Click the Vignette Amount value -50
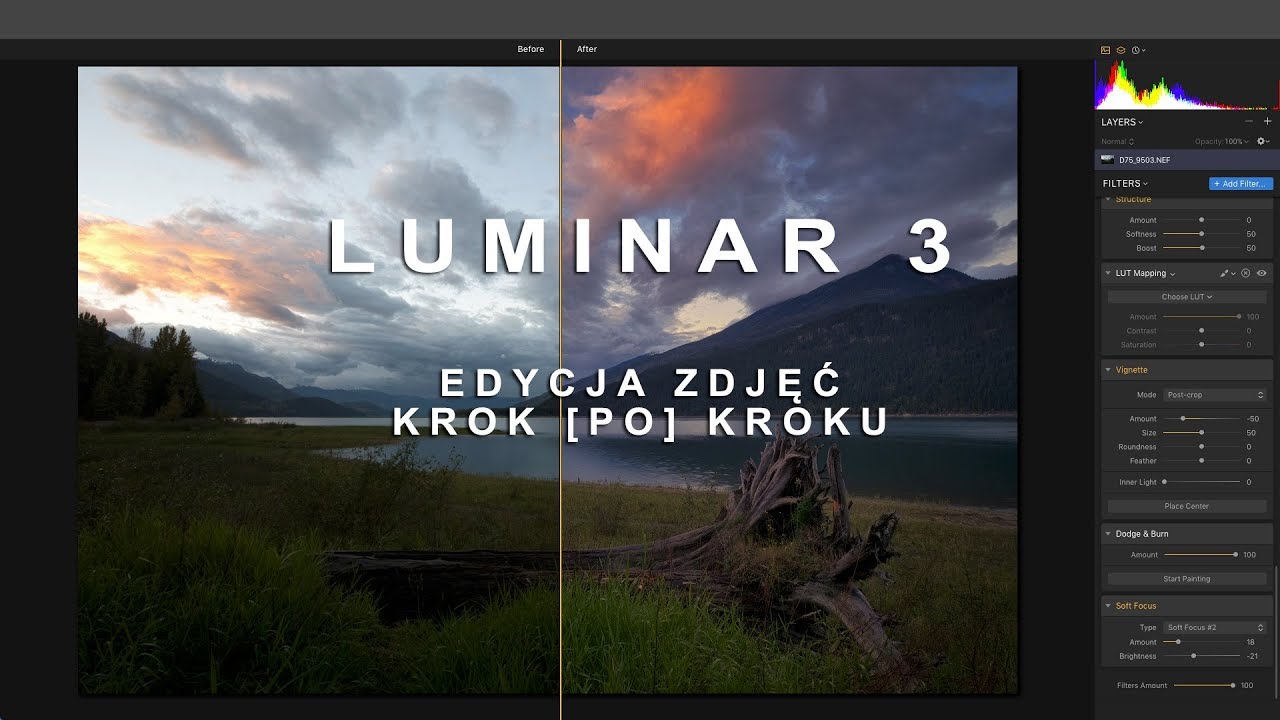This screenshot has width=1280, height=720. click(x=1253, y=419)
